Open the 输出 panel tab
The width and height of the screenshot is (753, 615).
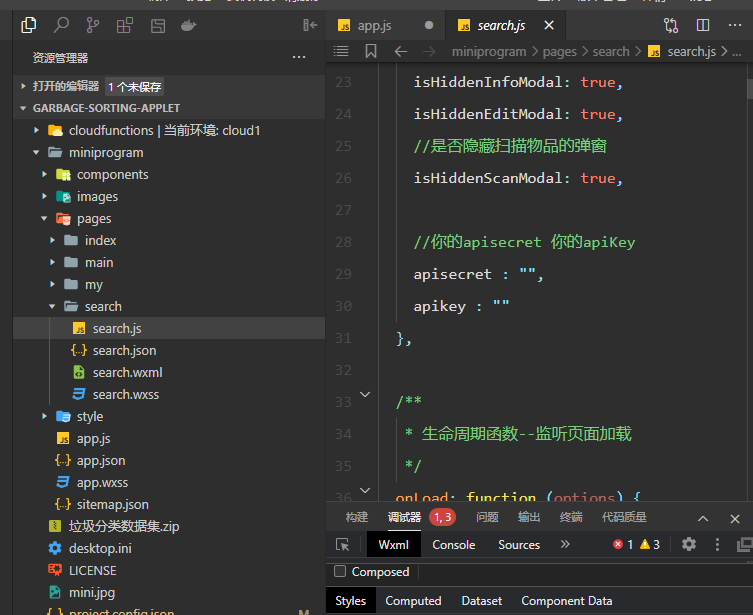529,517
